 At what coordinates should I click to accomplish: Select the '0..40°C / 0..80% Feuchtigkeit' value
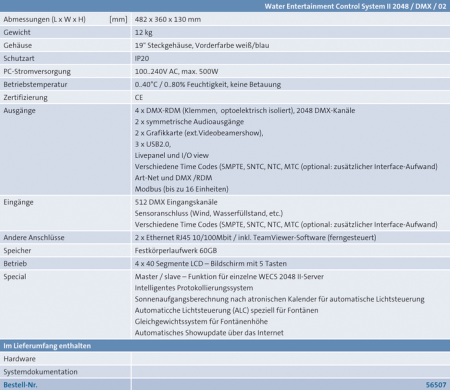coord(208,84)
